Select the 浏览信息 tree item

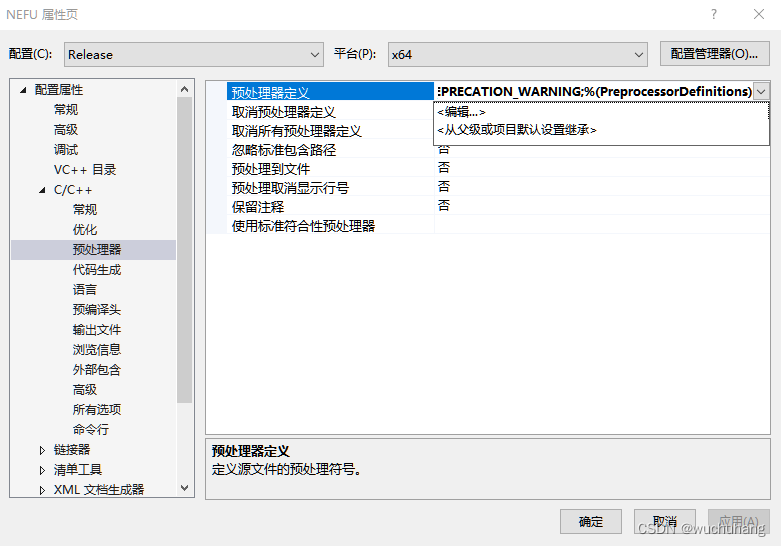[x=97, y=349]
